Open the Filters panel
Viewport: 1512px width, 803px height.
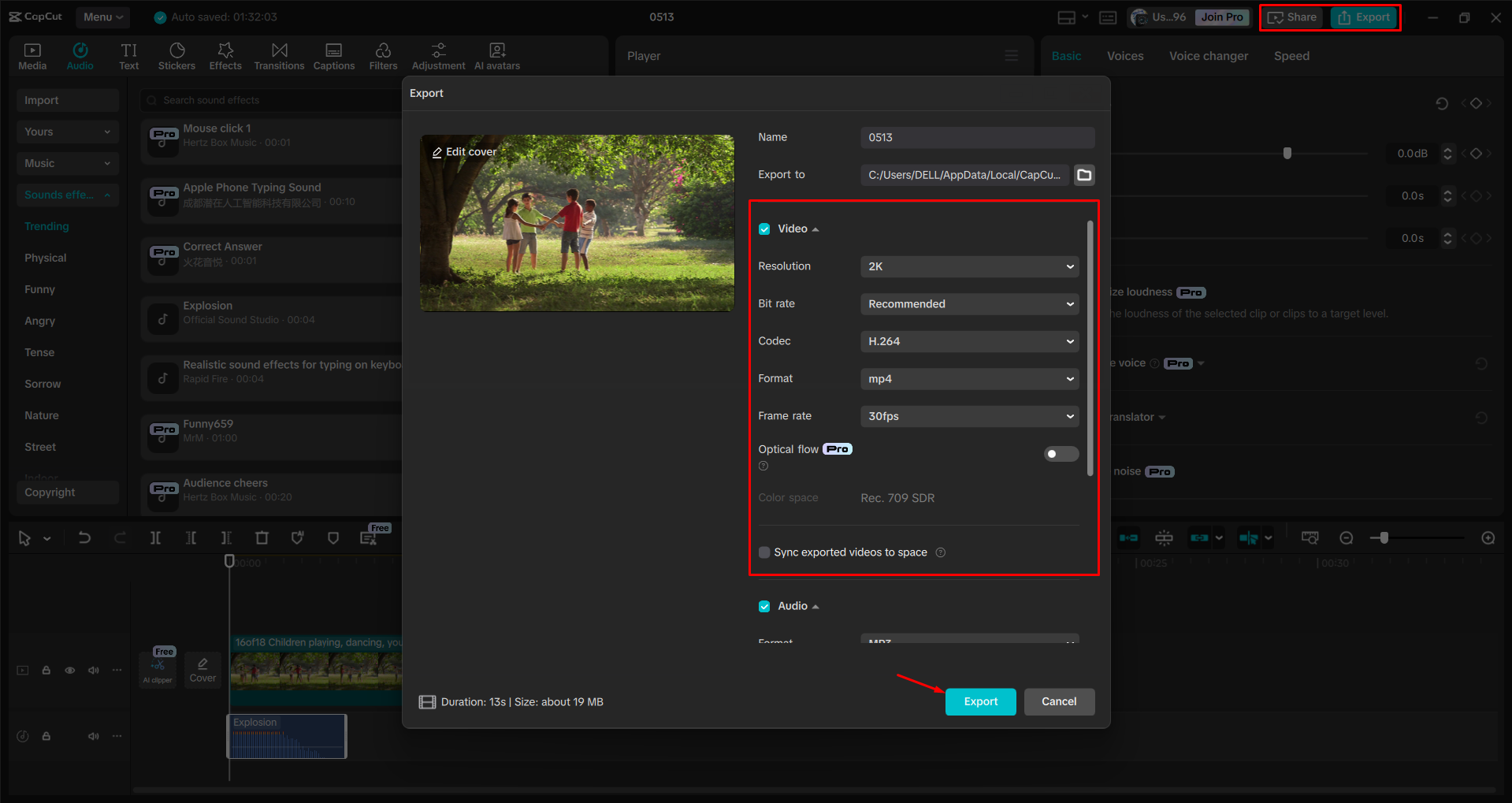point(383,55)
